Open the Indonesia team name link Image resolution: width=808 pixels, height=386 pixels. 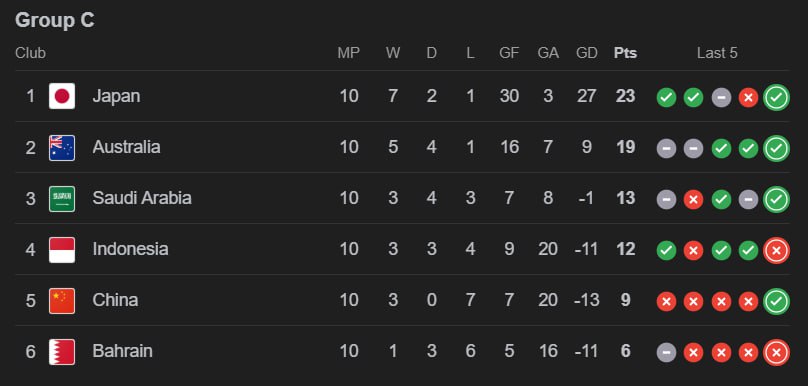[130, 249]
